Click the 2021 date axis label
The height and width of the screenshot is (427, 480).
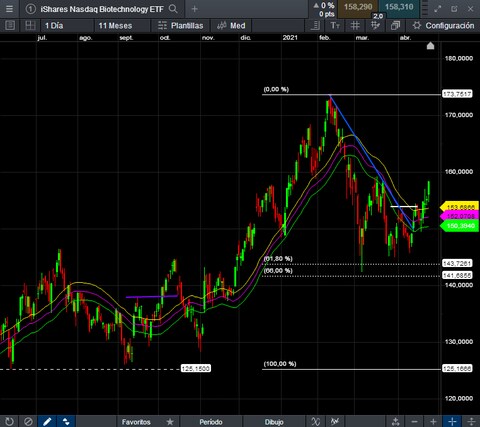(290, 38)
